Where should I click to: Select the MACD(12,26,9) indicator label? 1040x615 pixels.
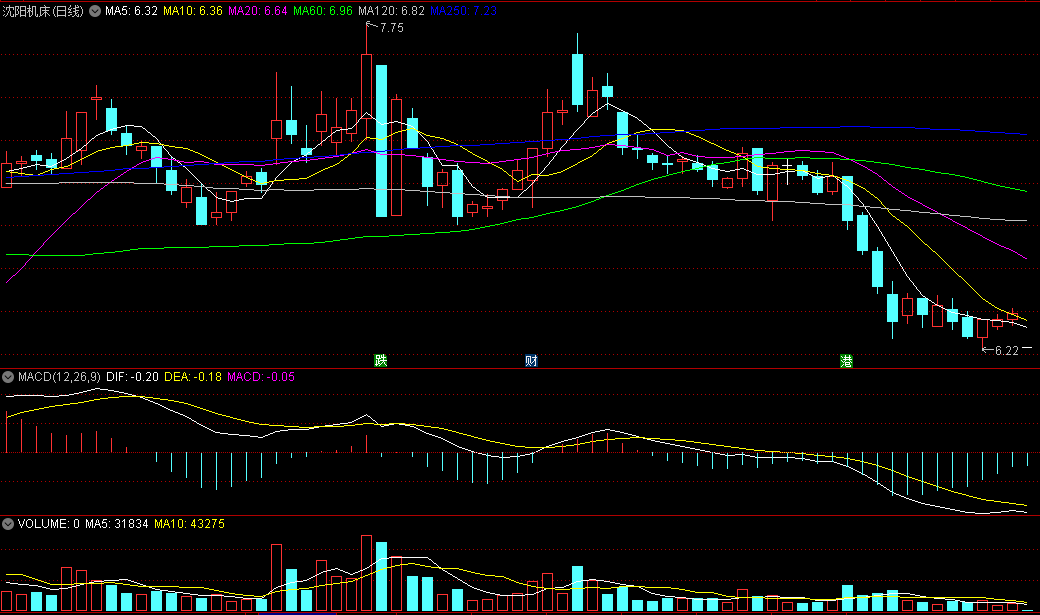(x=59, y=377)
